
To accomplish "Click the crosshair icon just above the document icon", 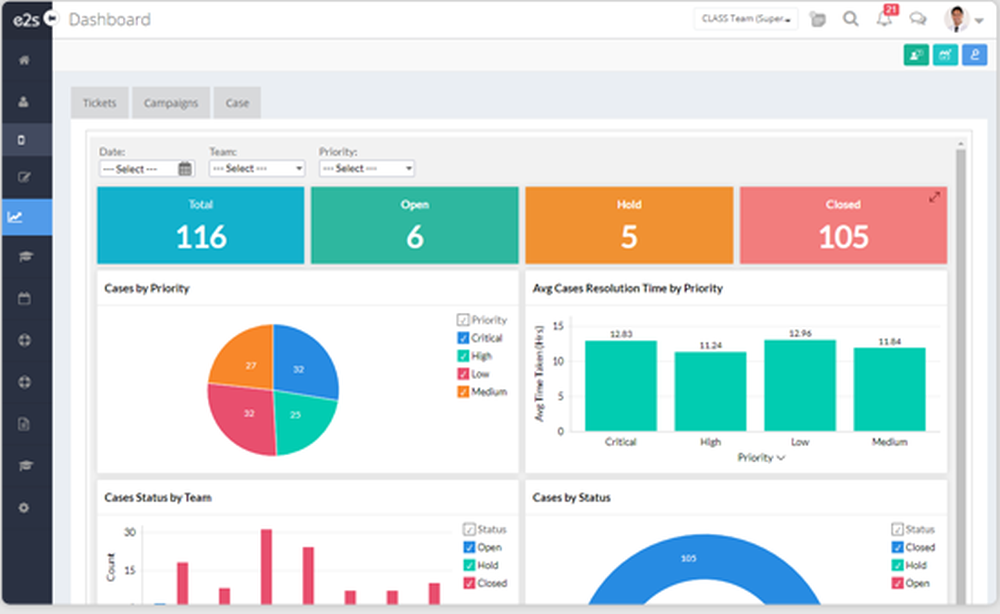I will [x=24, y=382].
